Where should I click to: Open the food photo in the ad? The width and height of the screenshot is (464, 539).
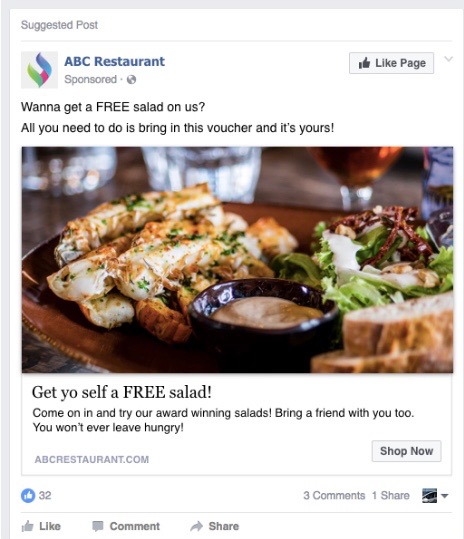(237, 260)
